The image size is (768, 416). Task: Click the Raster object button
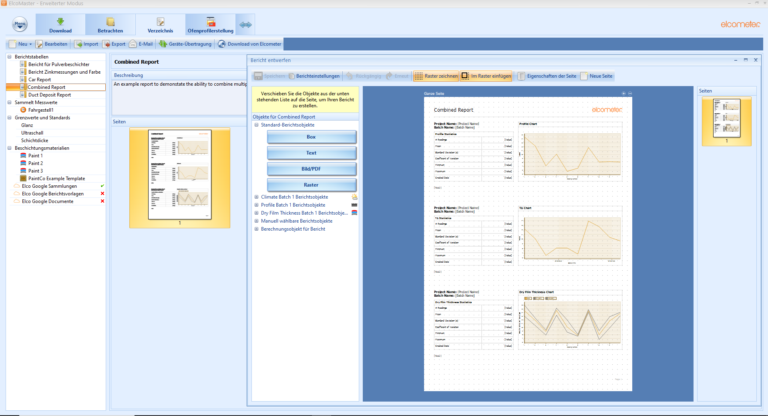pyautogui.click(x=311, y=185)
